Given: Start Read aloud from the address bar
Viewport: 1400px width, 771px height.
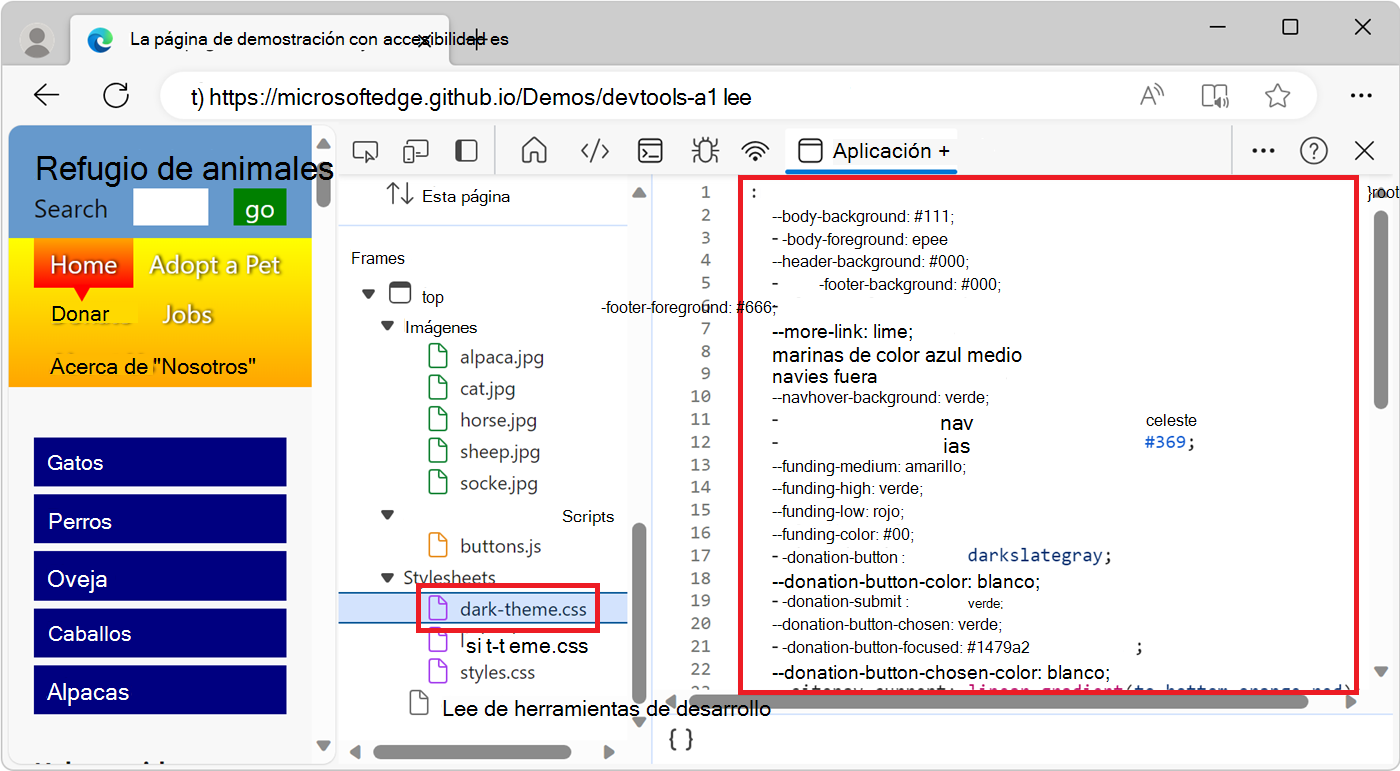Looking at the screenshot, I should 1151,94.
